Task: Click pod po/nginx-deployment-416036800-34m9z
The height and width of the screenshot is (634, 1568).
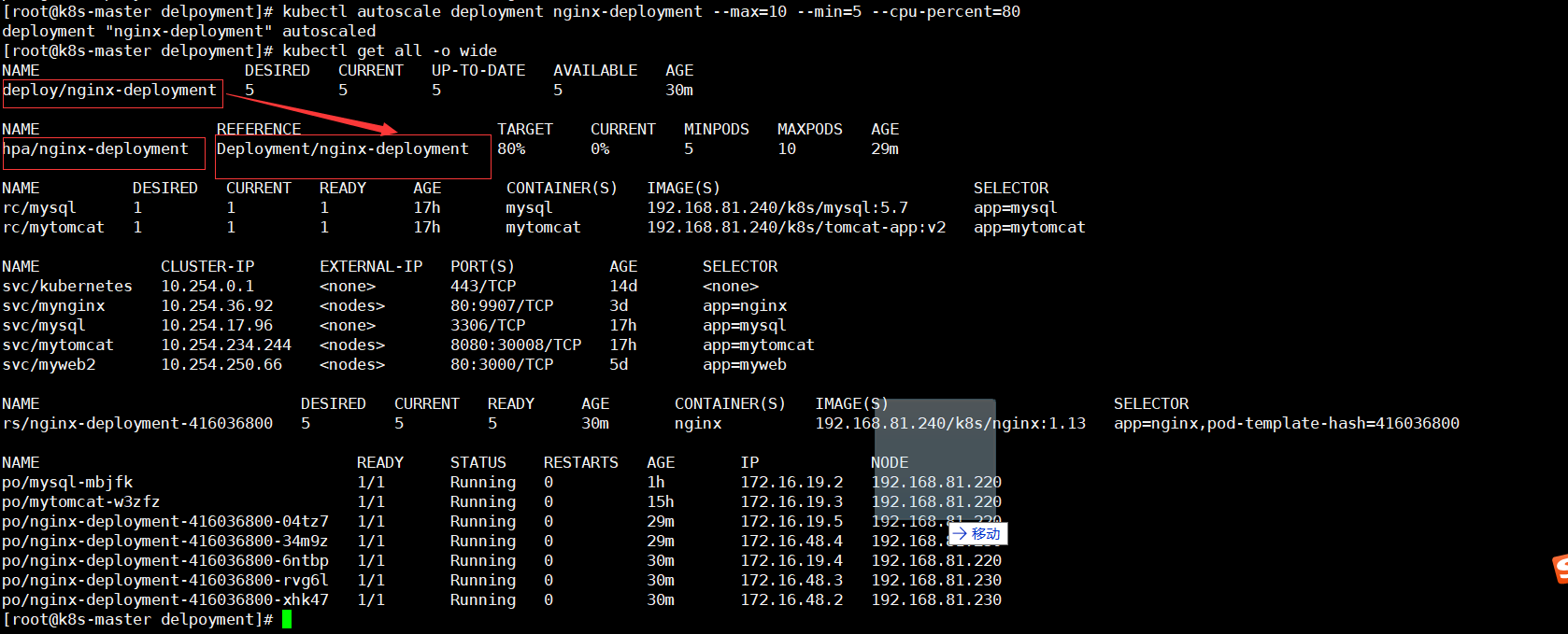Action: click(x=165, y=541)
